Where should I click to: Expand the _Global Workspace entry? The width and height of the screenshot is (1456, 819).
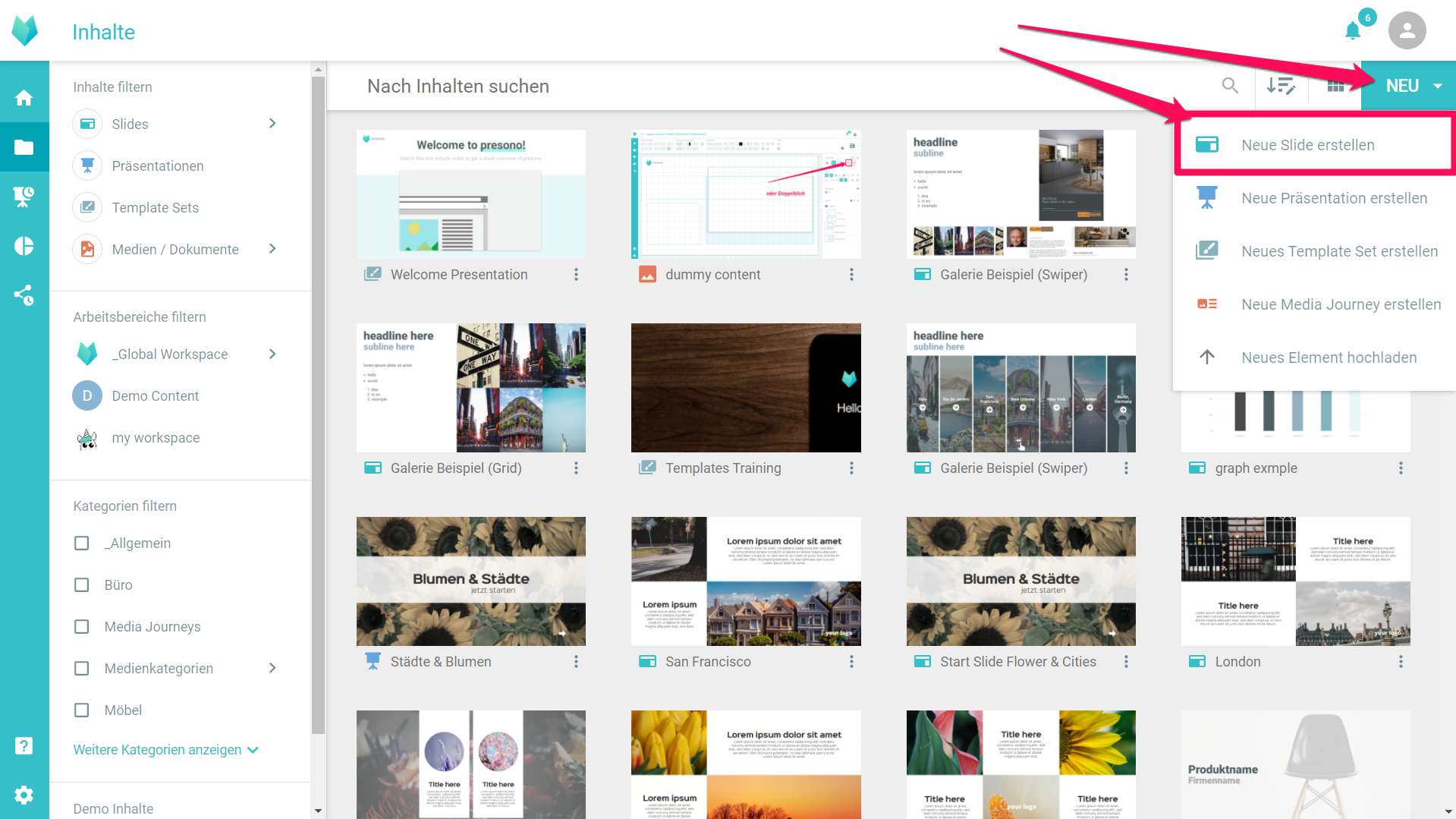point(272,354)
